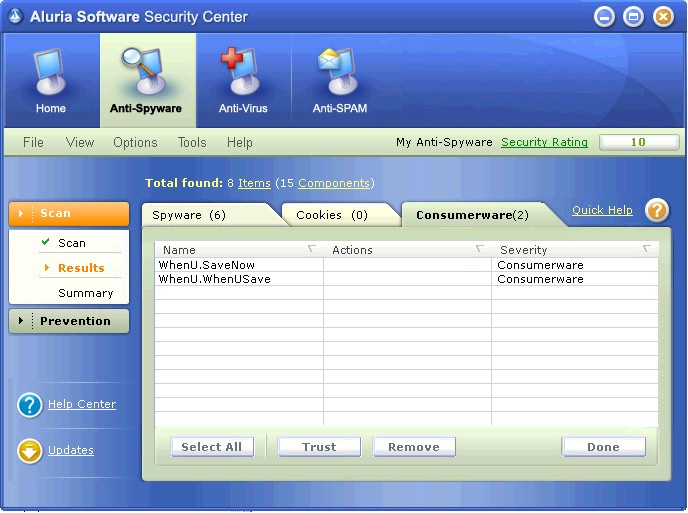Switch to the Spyware (6) tab
Viewport: 688px width, 513px height.
pos(211,215)
